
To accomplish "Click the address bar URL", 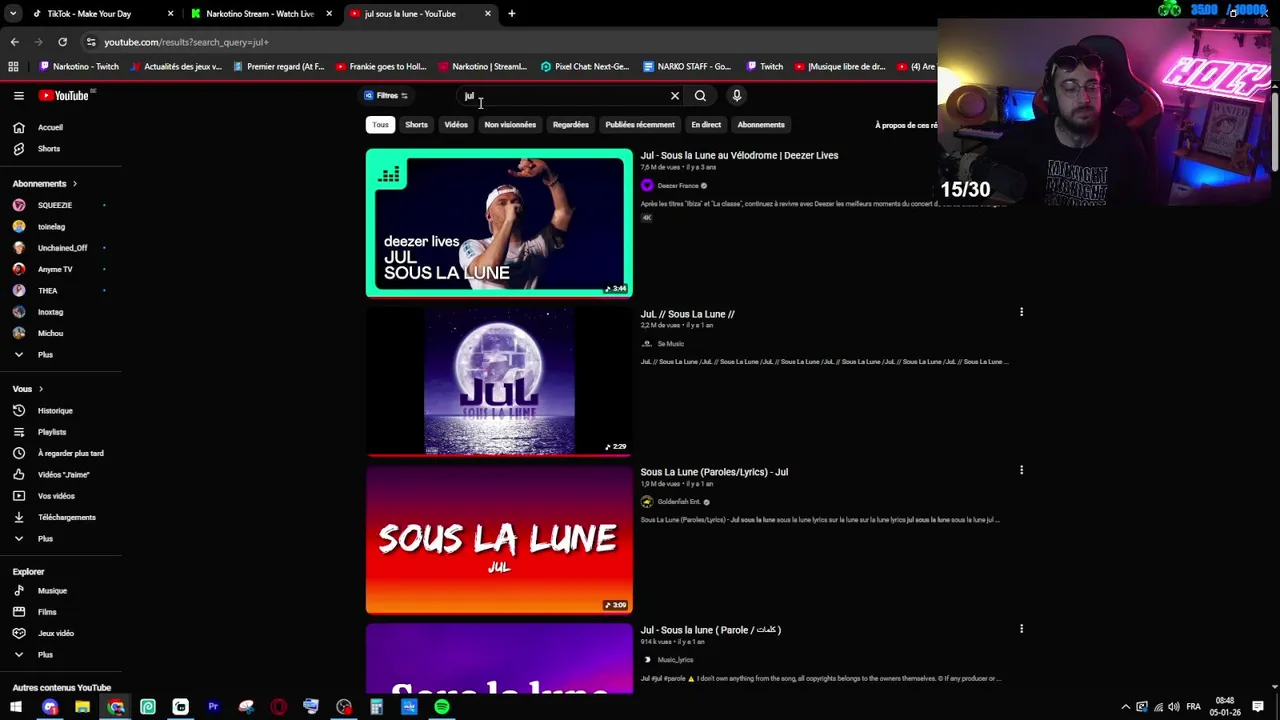I will 186,43.
